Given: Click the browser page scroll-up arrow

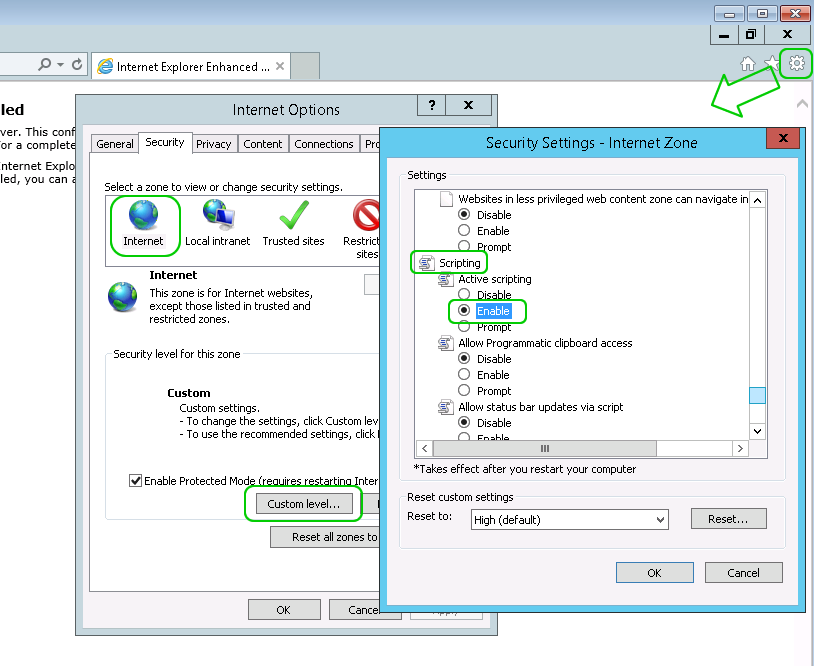Looking at the screenshot, I should click(x=802, y=104).
